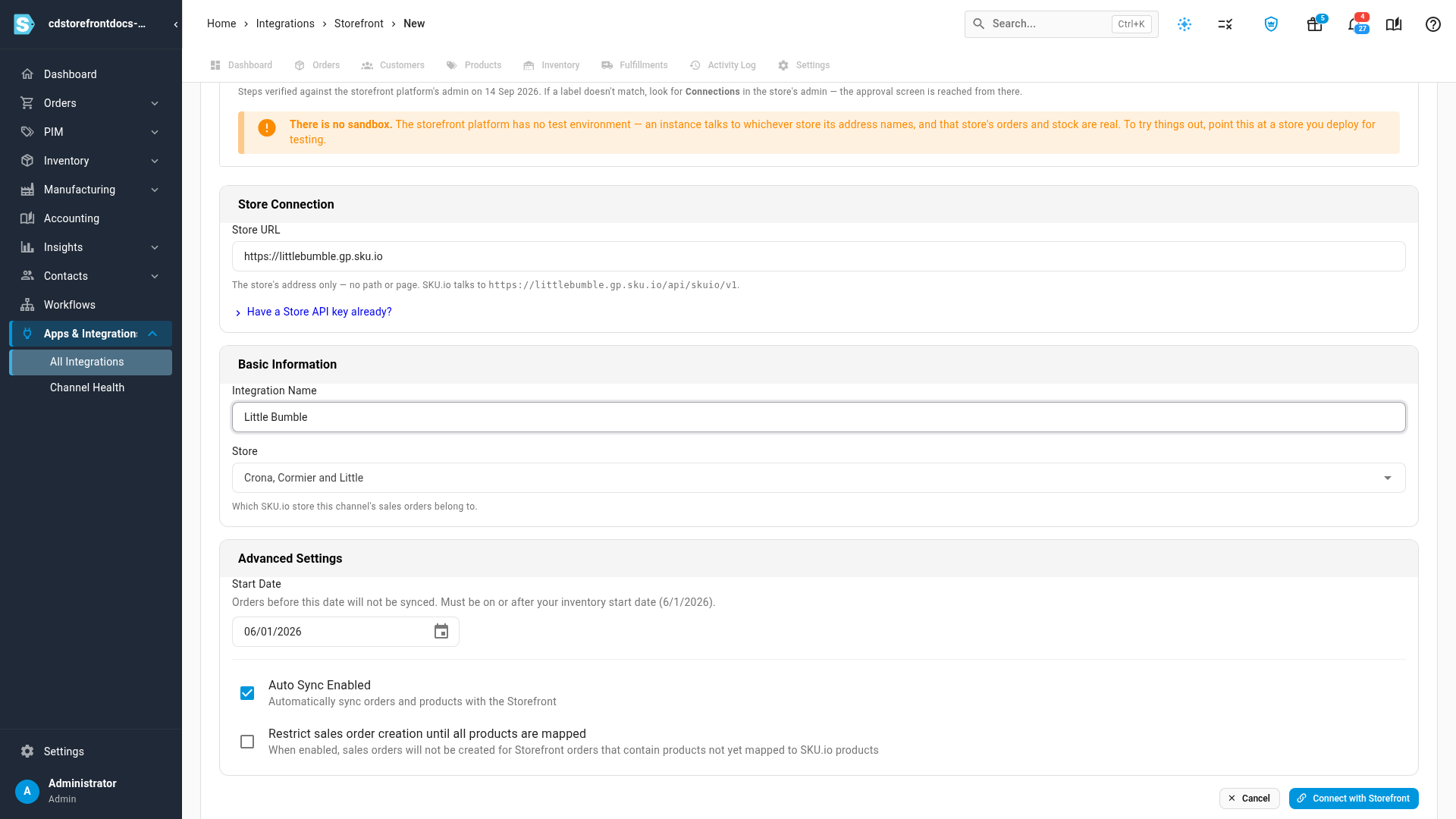Screen dimensions: 1456x819
Task: Collapse the sidebar with the chevron arrow
Action: 176,24
